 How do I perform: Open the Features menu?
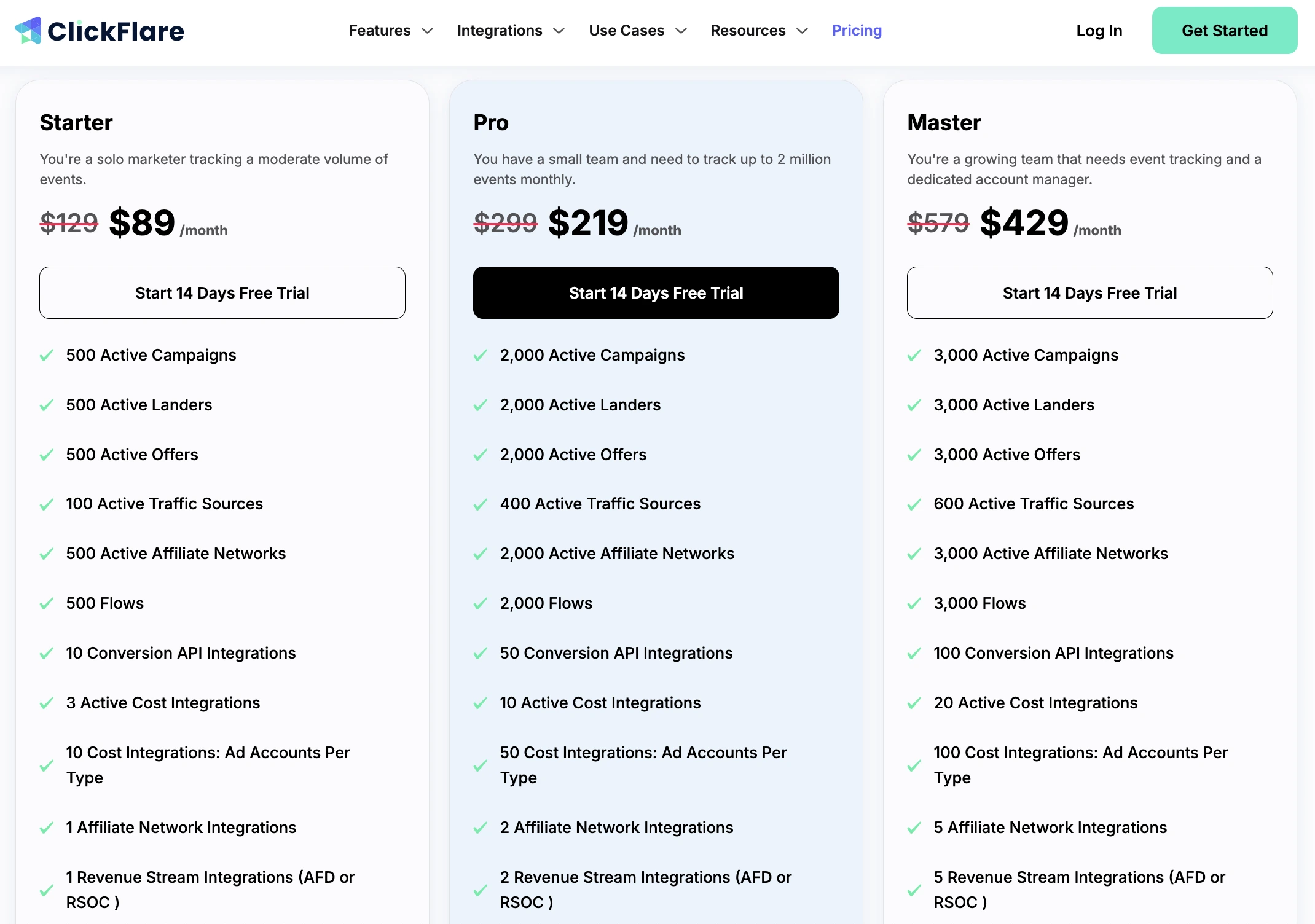pyautogui.click(x=380, y=31)
